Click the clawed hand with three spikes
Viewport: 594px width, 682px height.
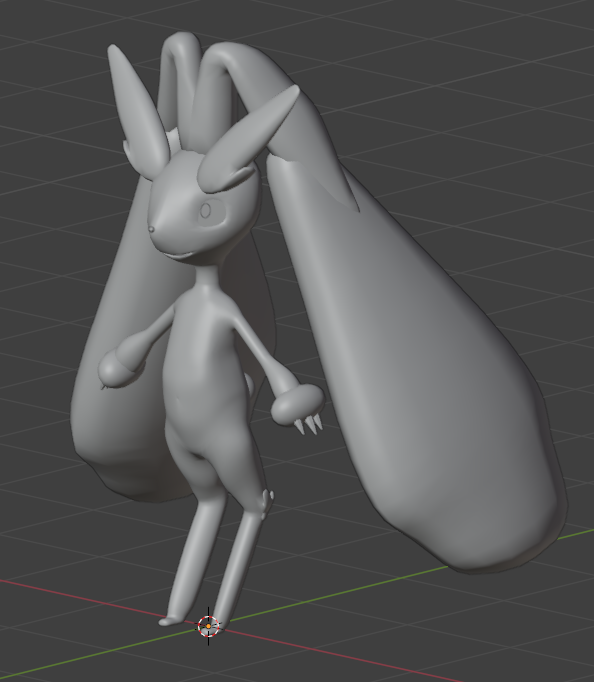click(x=299, y=408)
